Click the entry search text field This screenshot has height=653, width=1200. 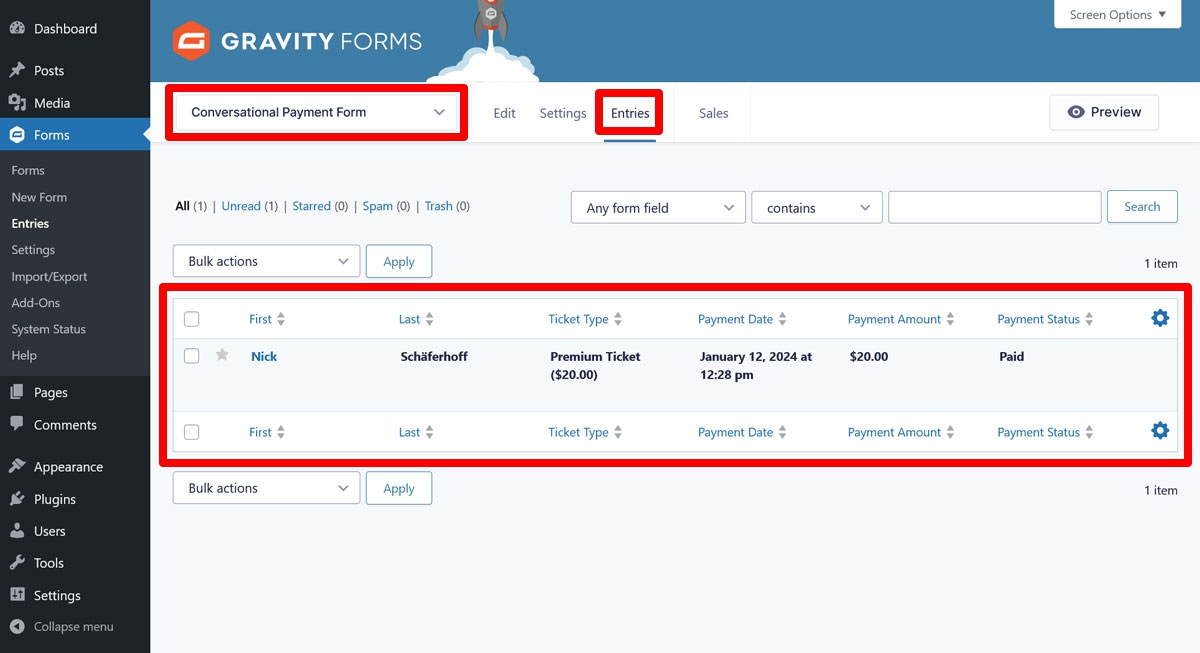click(x=995, y=207)
